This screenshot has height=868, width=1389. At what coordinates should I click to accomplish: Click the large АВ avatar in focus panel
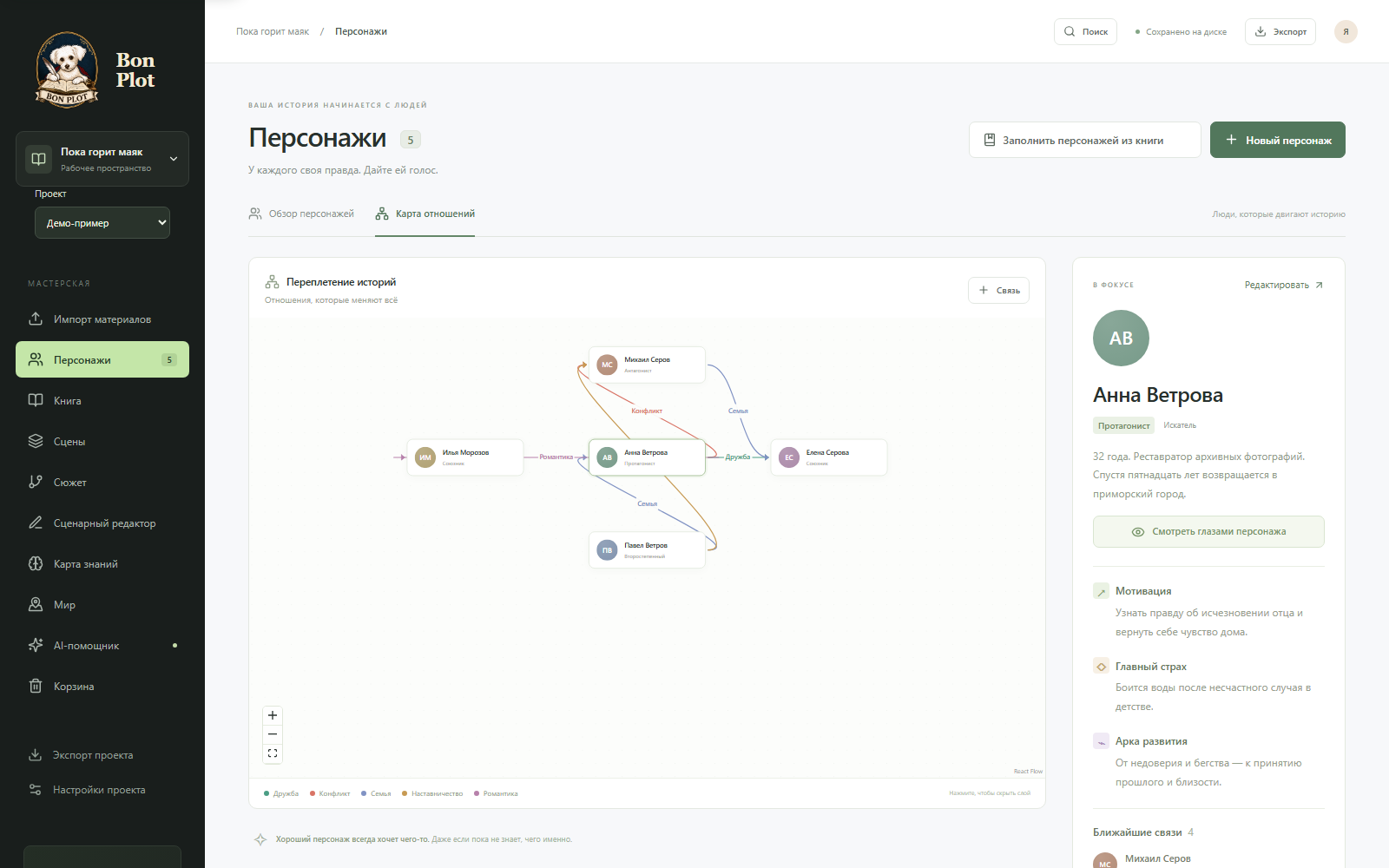coord(1121,338)
